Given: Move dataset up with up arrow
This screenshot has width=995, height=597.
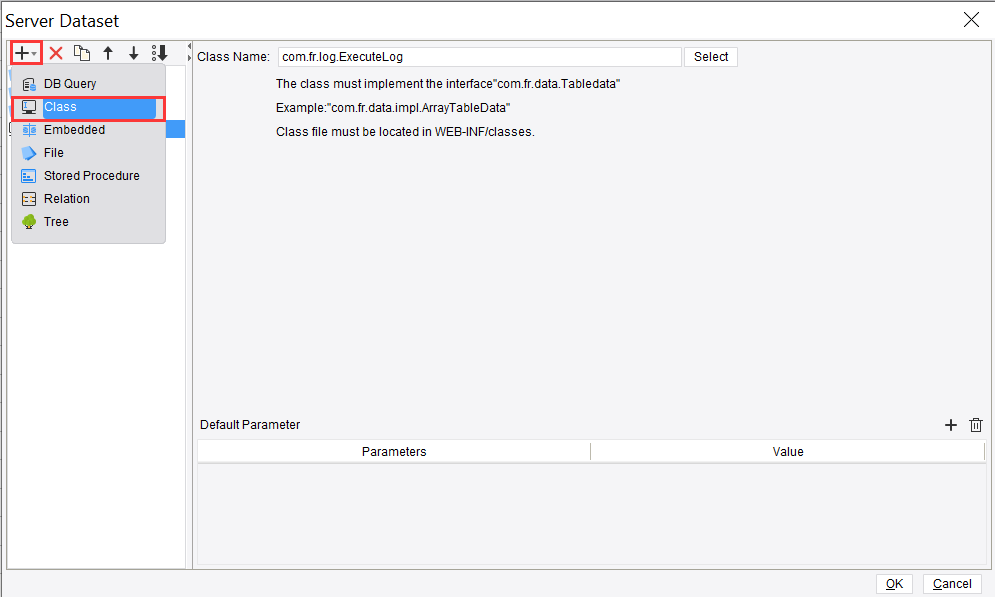Looking at the screenshot, I should 108,53.
